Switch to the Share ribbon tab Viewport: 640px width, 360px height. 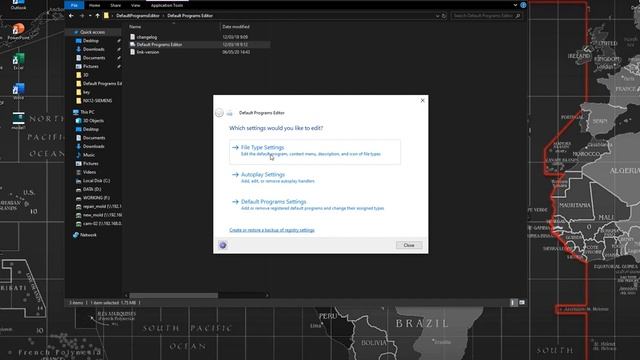[x=116, y=5]
